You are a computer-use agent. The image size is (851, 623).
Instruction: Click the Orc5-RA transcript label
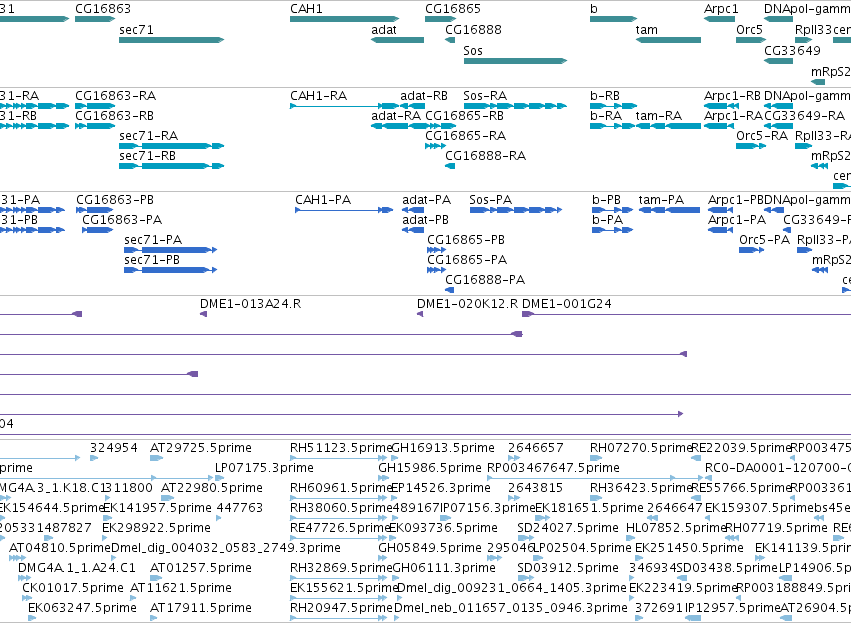[x=761, y=136]
